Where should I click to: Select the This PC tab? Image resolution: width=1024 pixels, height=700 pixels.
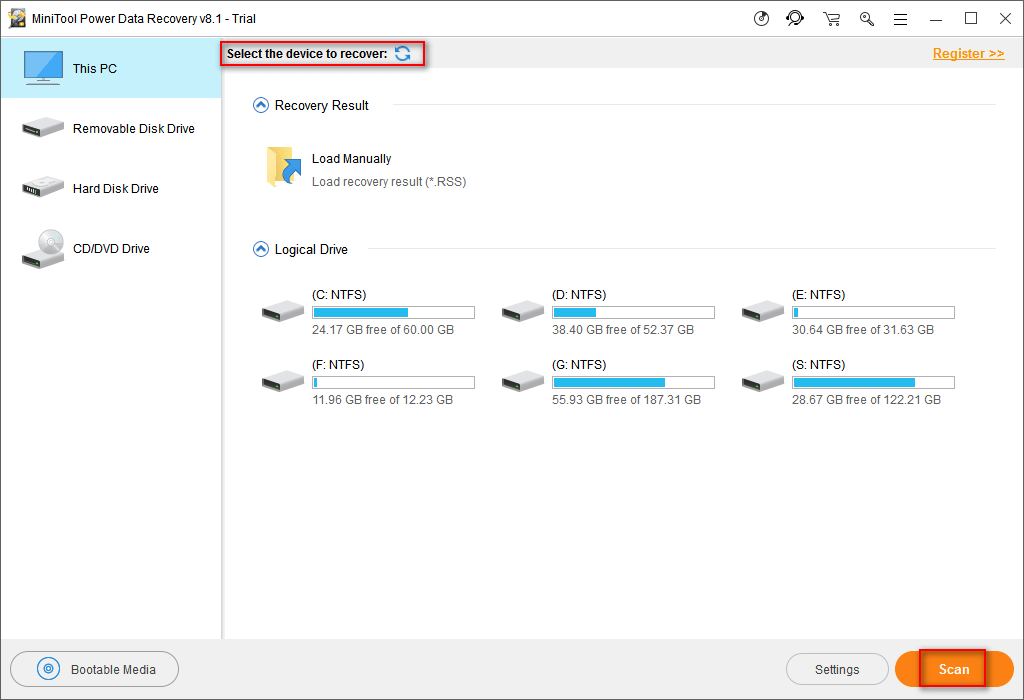[111, 68]
